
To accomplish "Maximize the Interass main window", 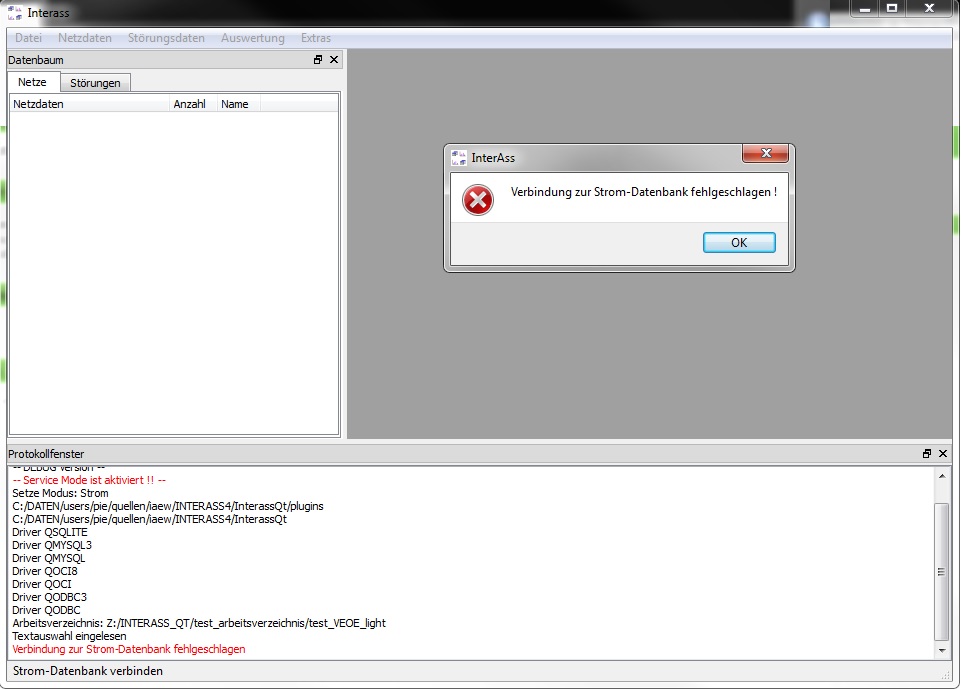I will pyautogui.click(x=892, y=9).
